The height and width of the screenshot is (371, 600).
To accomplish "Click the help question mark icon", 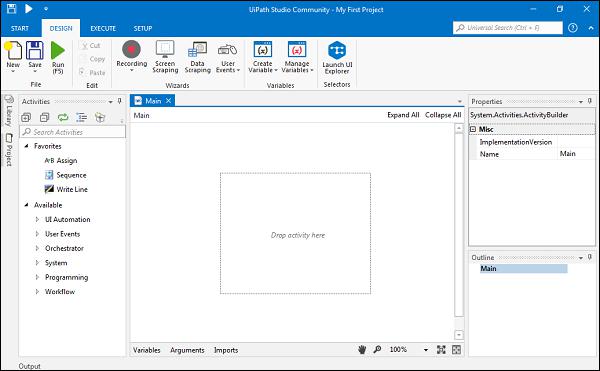I will click(572, 28).
